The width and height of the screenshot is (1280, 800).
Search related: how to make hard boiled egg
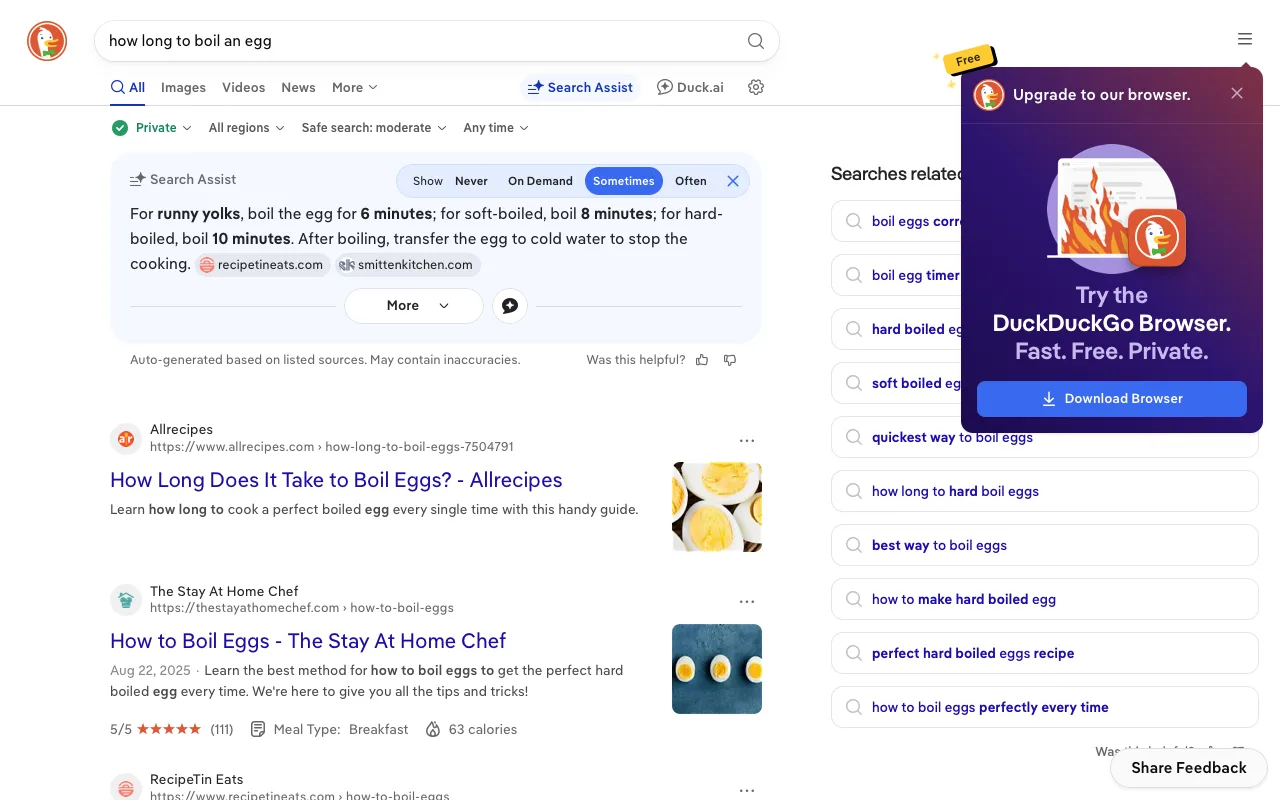pyautogui.click(x=1044, y=600)
